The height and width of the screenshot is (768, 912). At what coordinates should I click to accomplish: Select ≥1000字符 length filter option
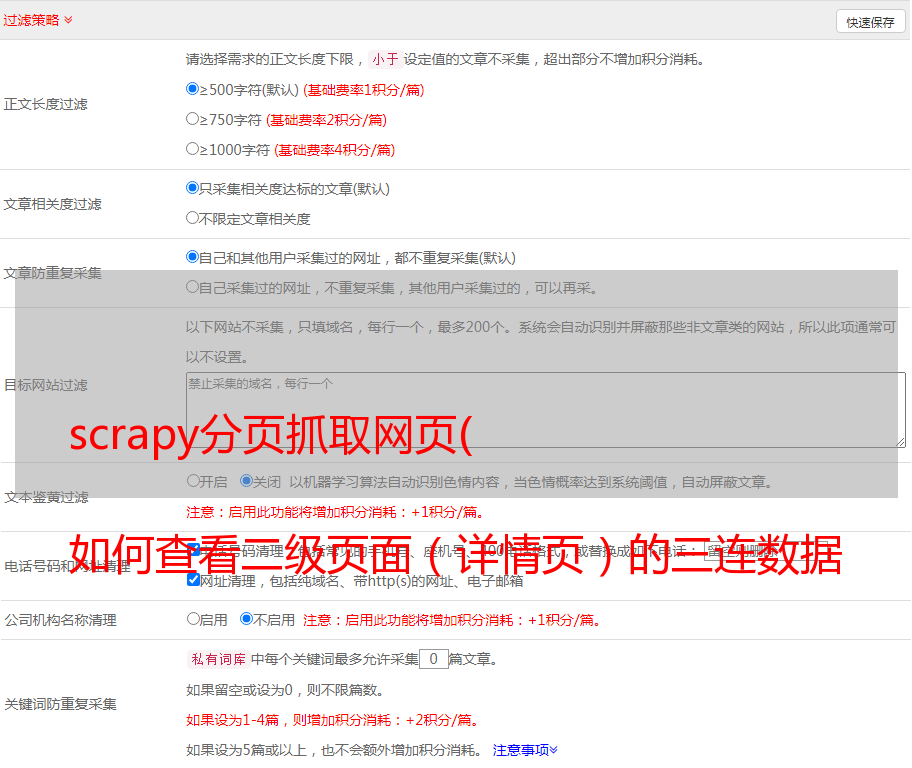click(193, 149)
